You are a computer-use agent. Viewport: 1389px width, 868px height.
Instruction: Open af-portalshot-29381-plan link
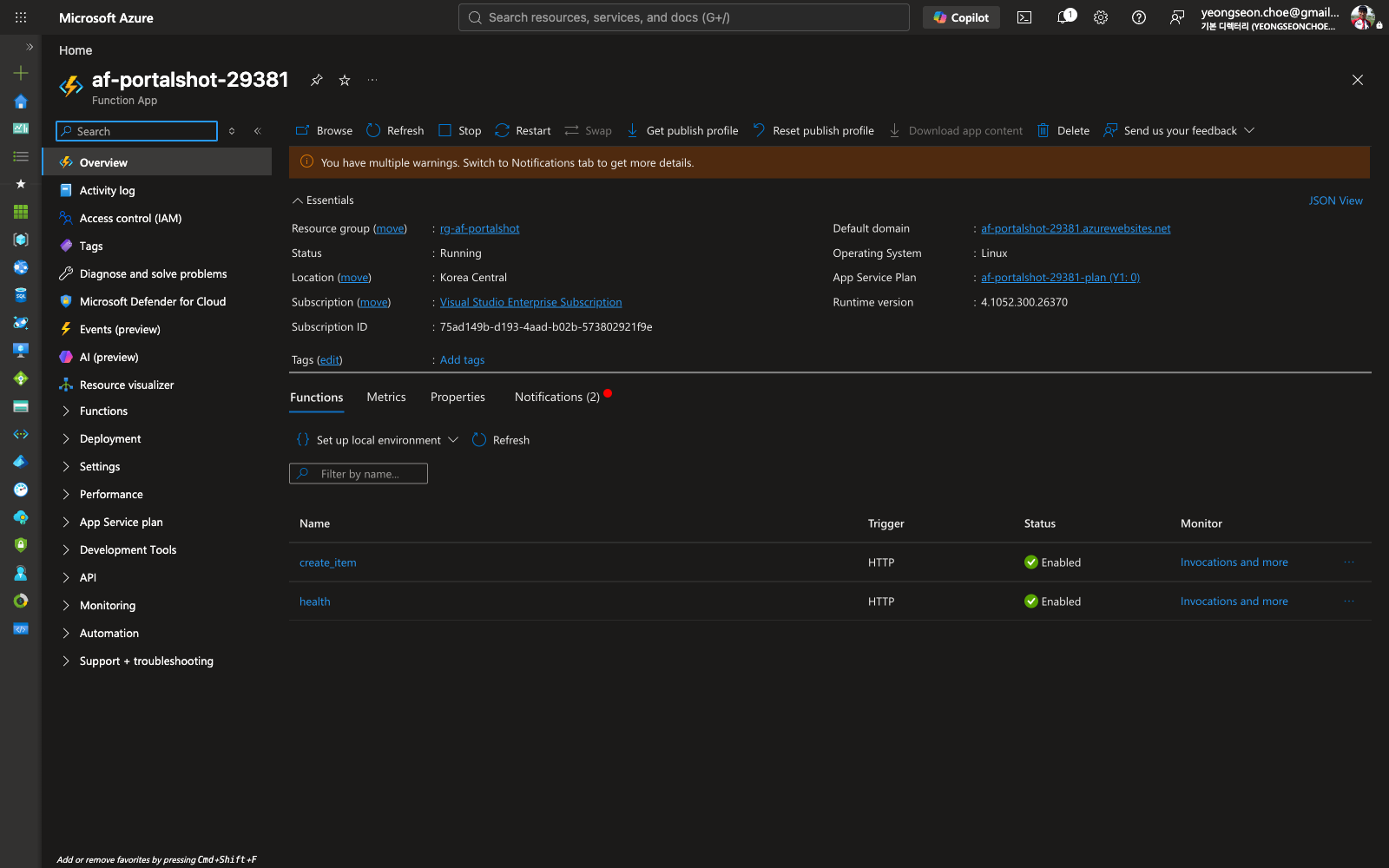click(1060, 278)
